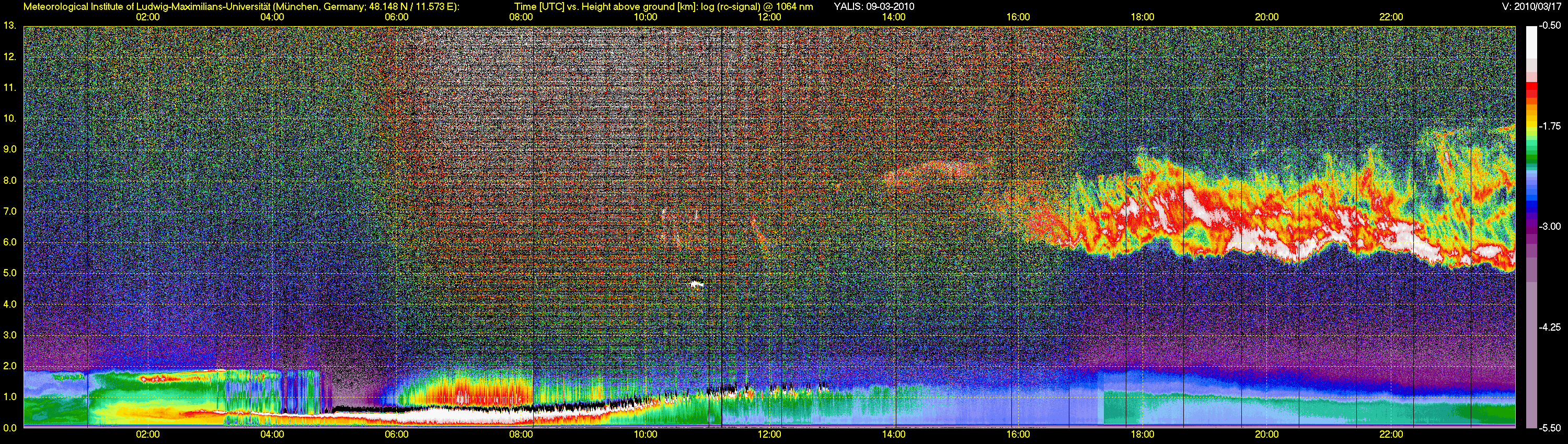Viewport: 1568px width, 444px height.
Task: Click the 7.0 height axis label
Action: click(10, 211)
